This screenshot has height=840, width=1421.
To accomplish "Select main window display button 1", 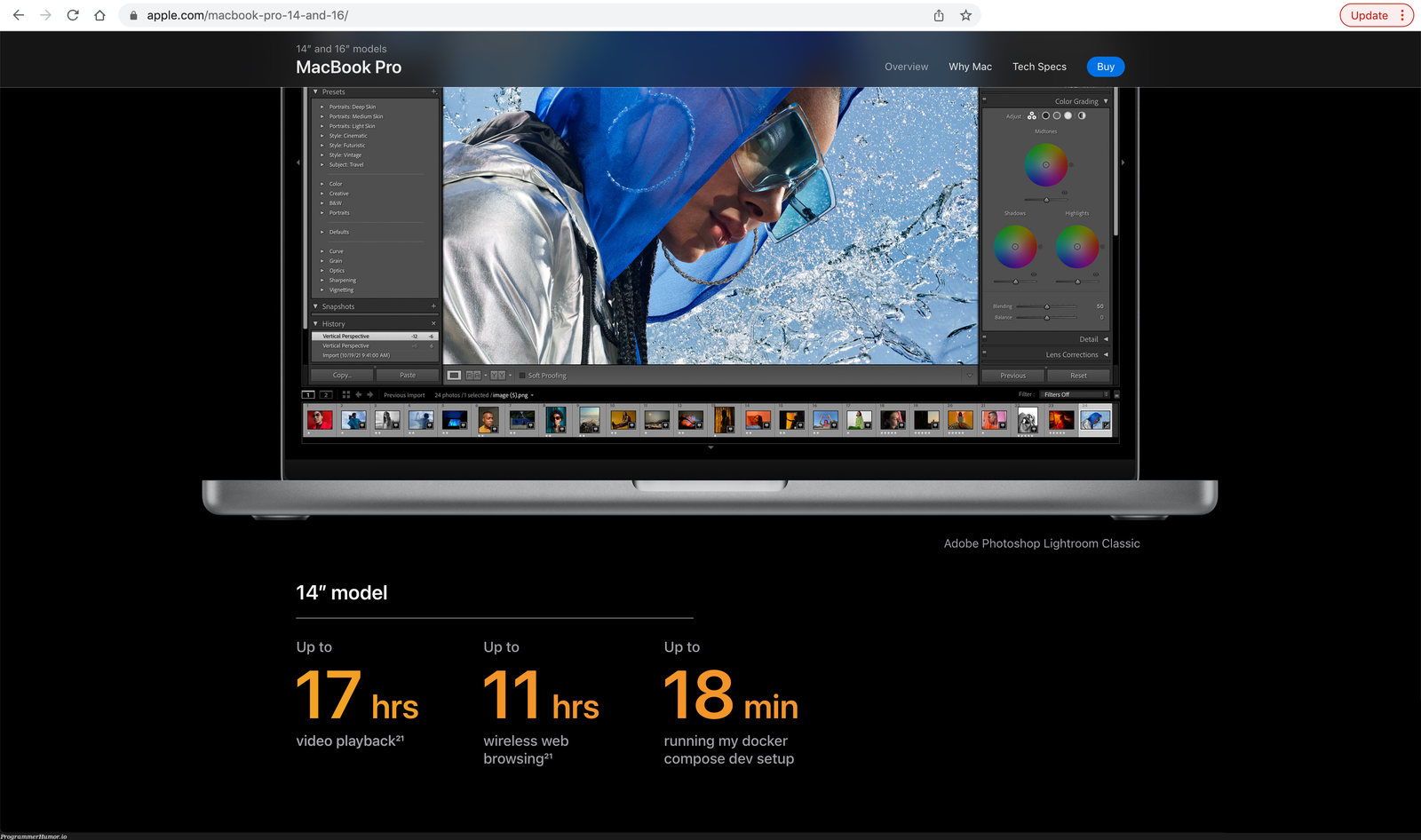I will point(308,394).
